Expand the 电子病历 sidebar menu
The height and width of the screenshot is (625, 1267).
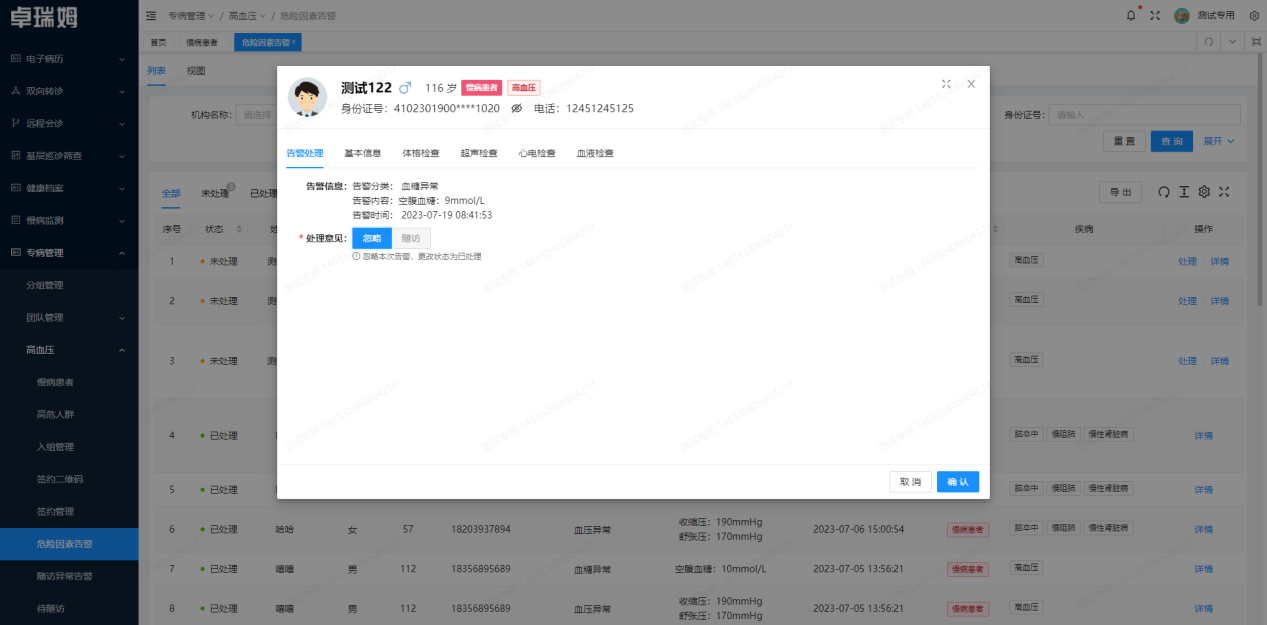(x=68, y=59)
